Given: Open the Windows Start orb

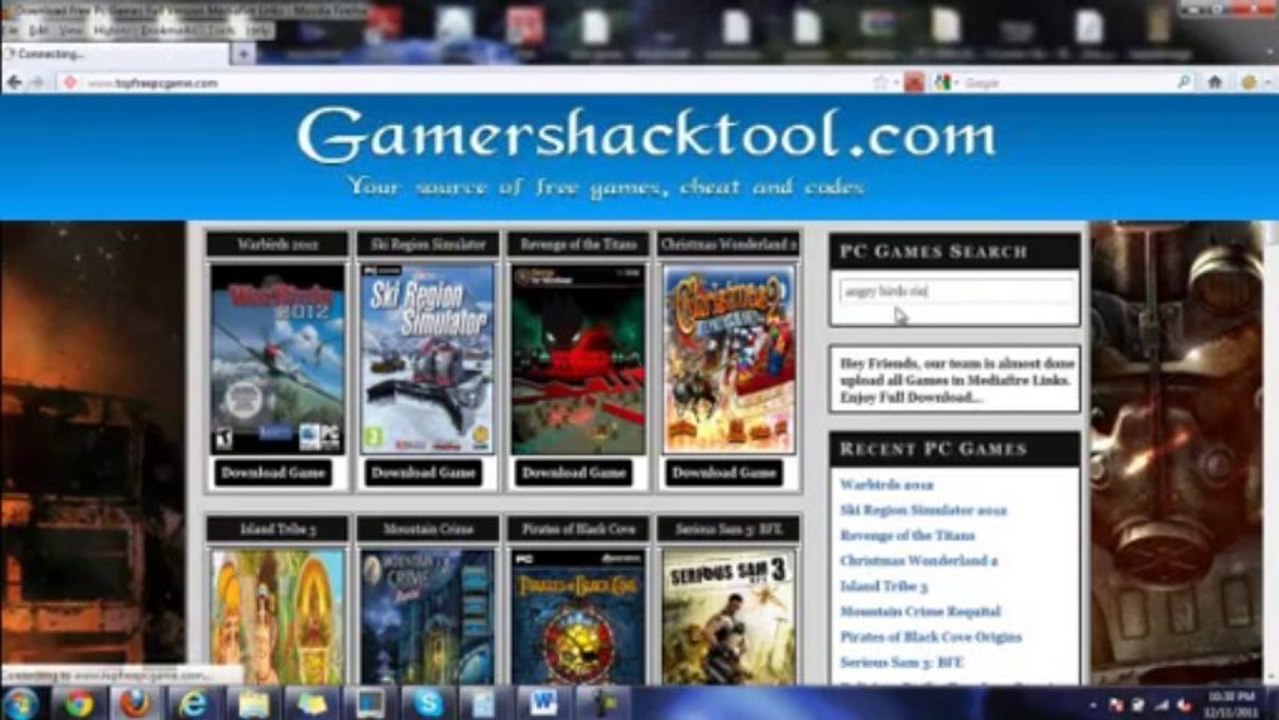Looking at the screenshot, I should (20, 704).
